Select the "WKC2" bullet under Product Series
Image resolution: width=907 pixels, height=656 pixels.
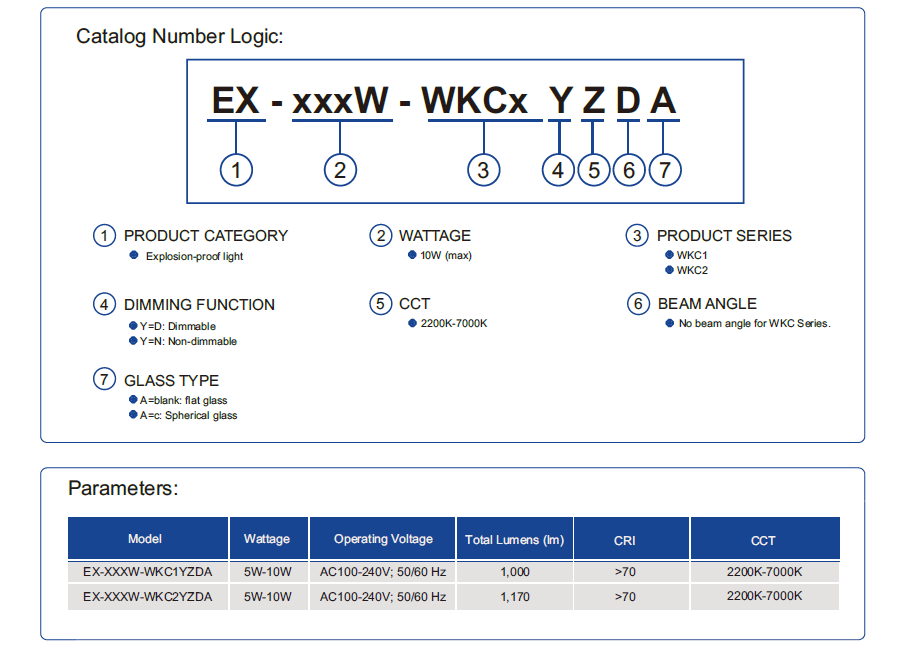click(x=692, y=270)
